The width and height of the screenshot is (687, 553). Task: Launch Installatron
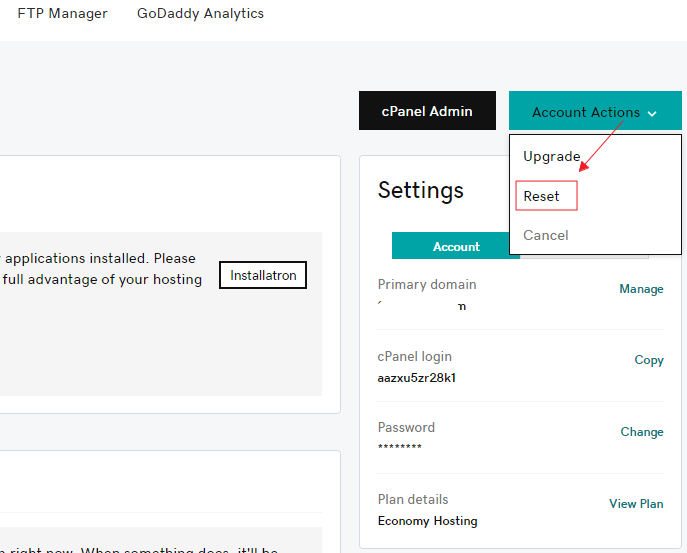(263, 275)
